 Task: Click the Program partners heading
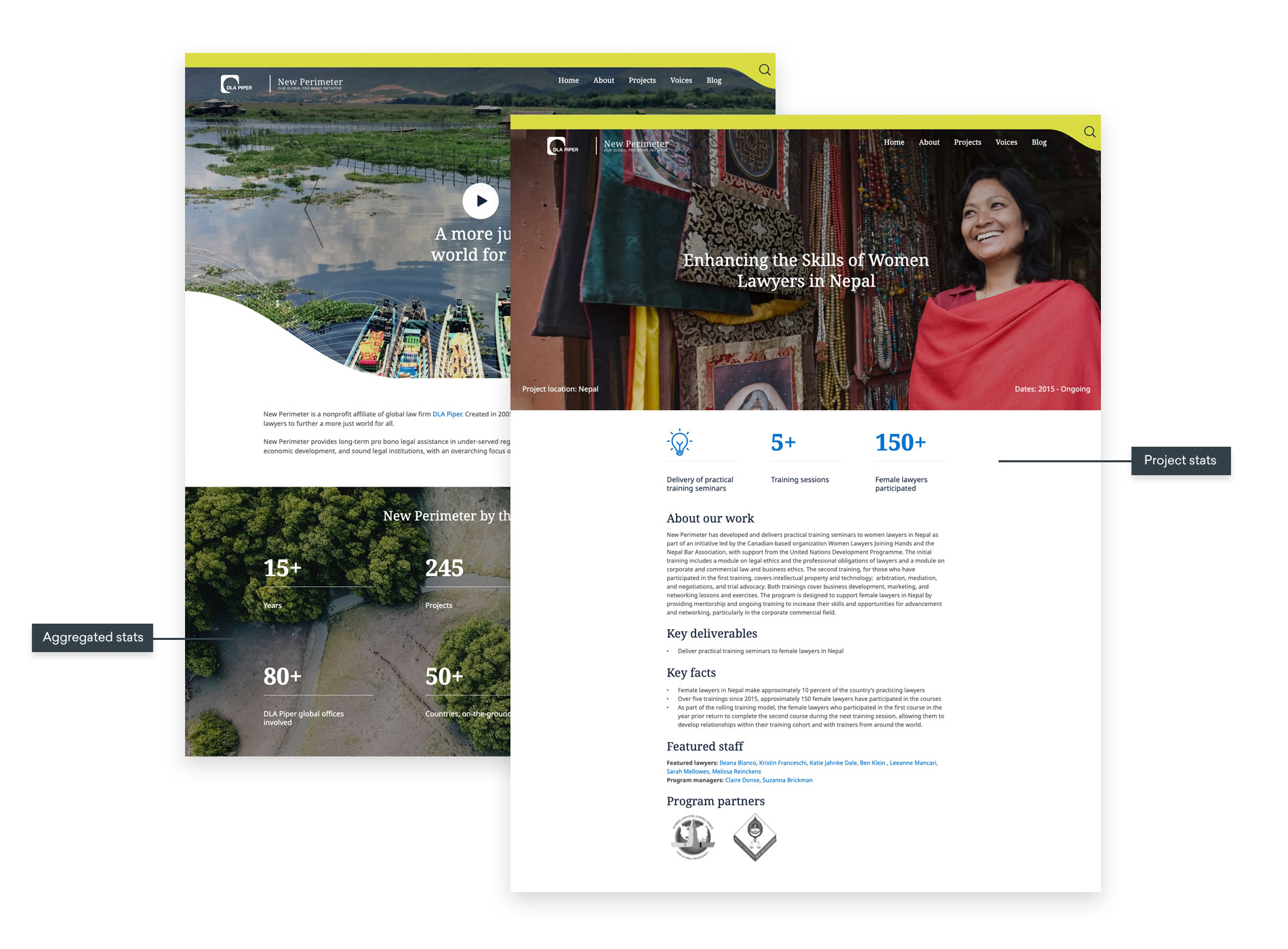click(715, 801)
